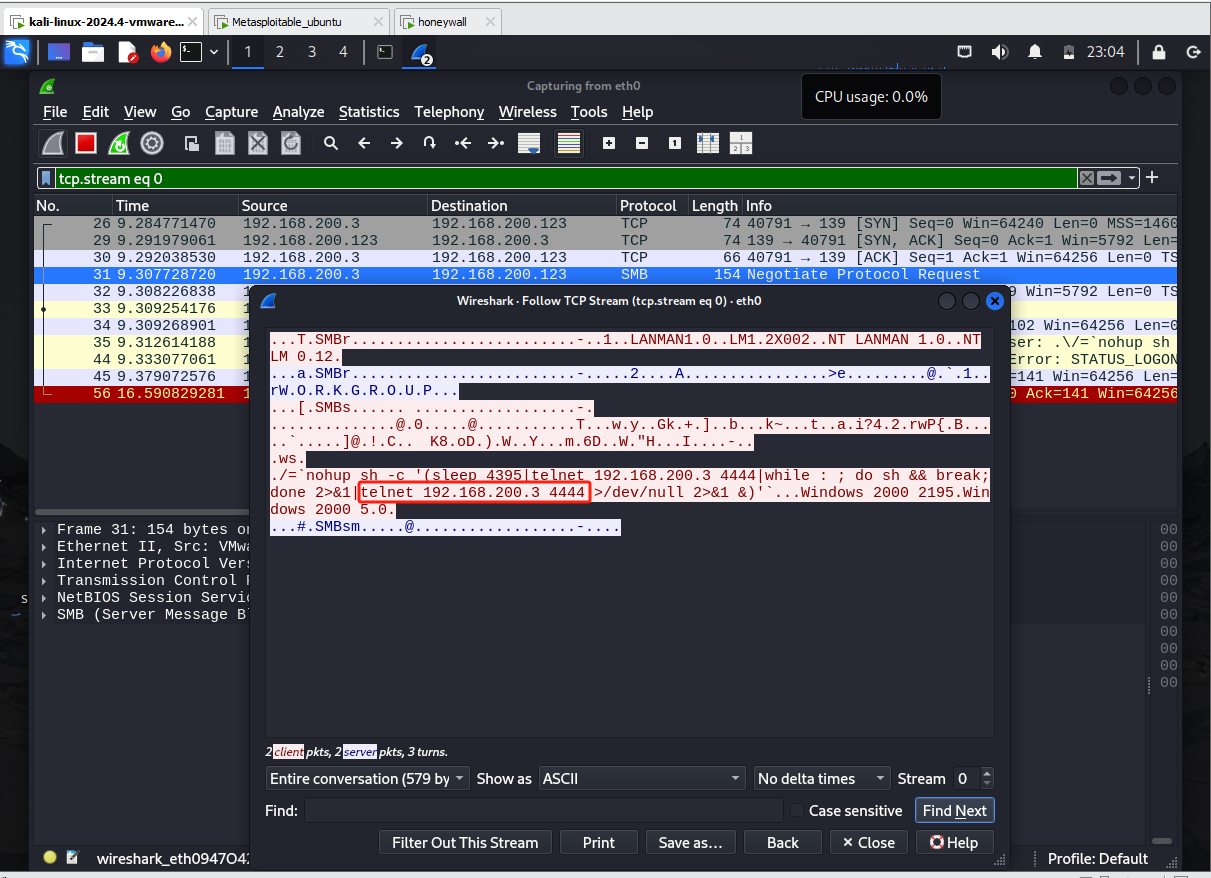Screen dimensions: 1211x878
Task: Open a capture file from the toolbar
Action: coord(192,143)
